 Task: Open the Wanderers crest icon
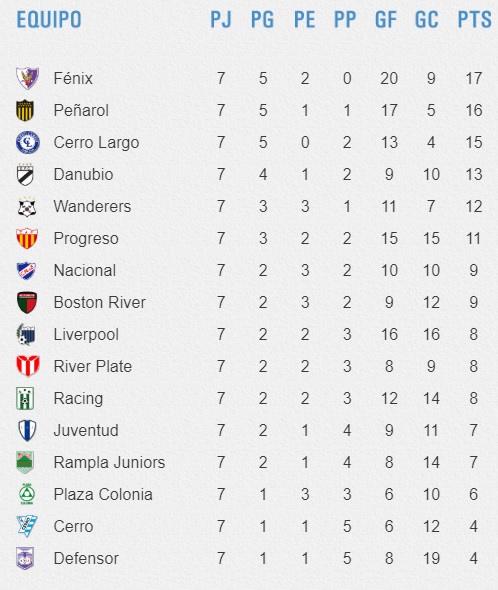tap(27, 207)
